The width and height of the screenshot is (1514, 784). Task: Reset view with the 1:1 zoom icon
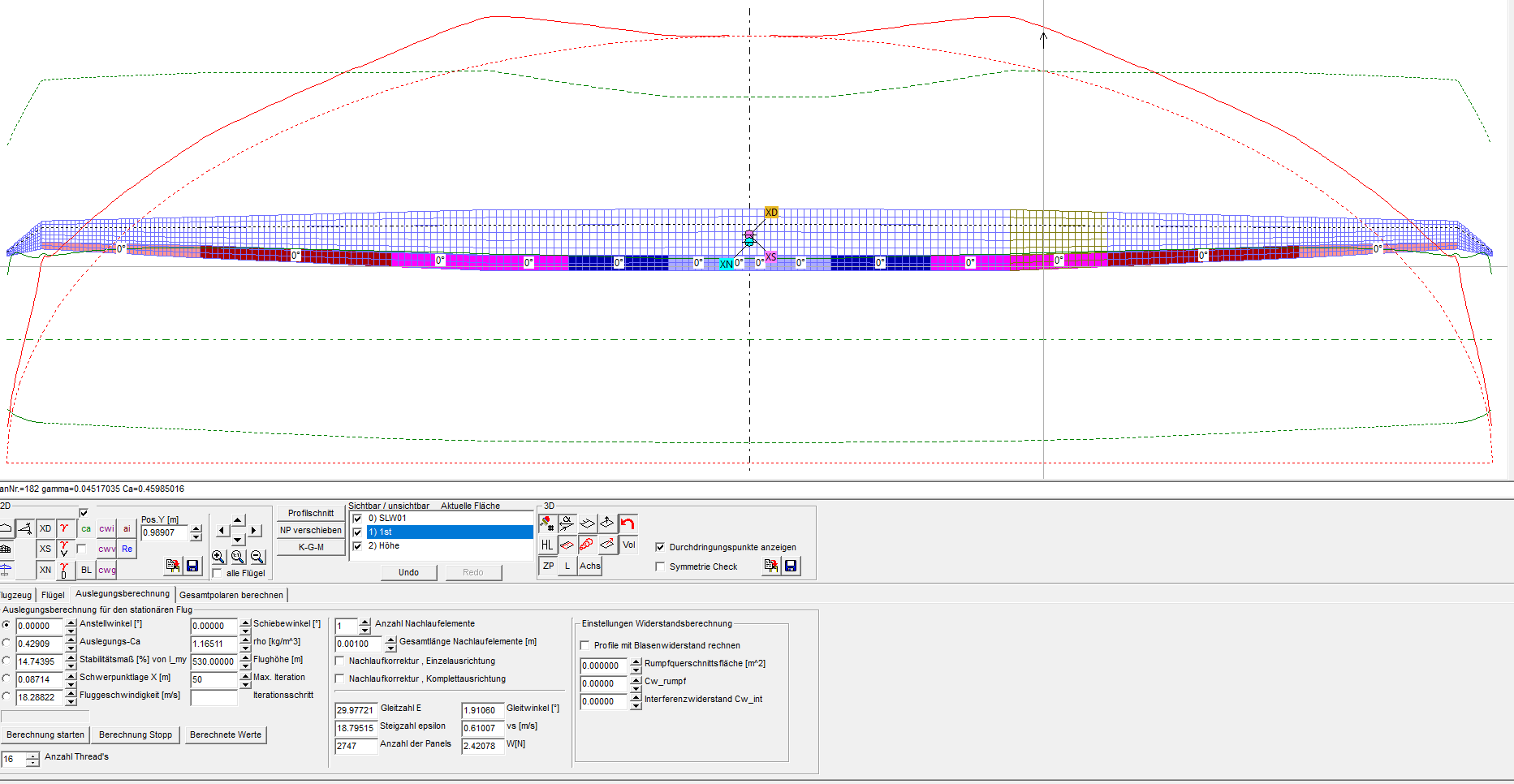tap(238, 557)
